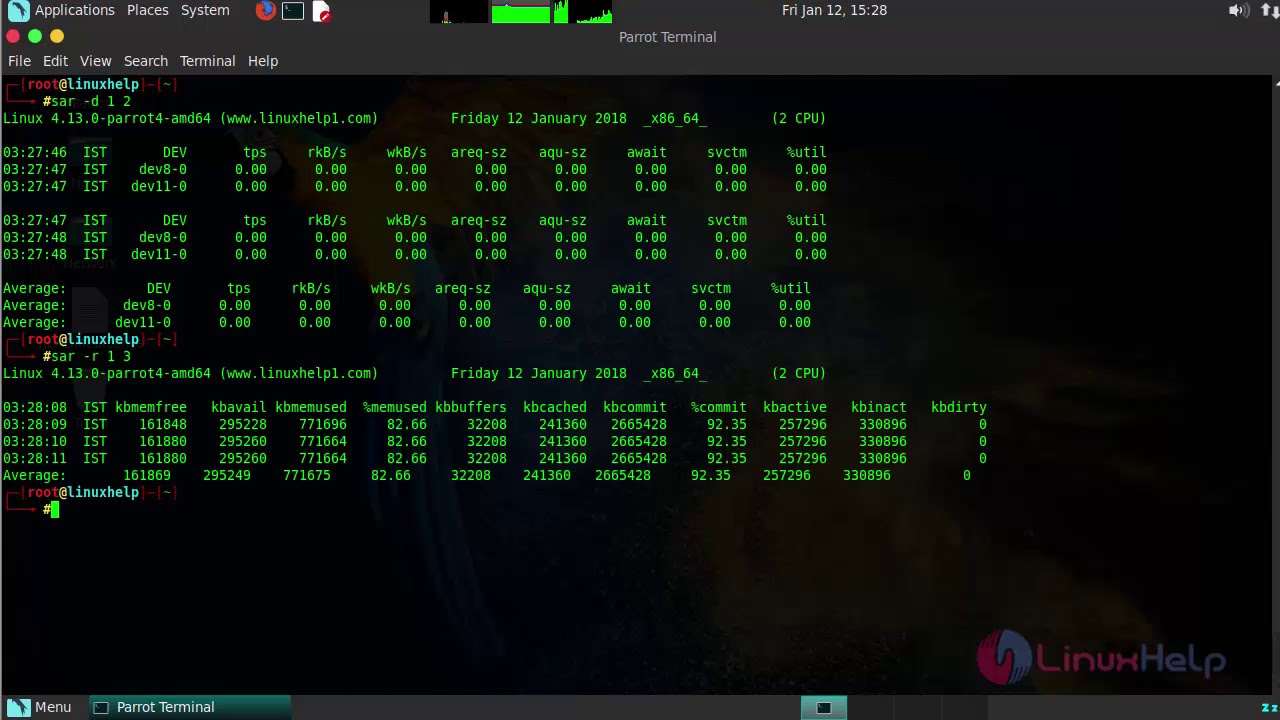This screenshot has width=1280, height=720.
Task: Click the Parrot Terminal taskbar button
Action: click(190, 707)
